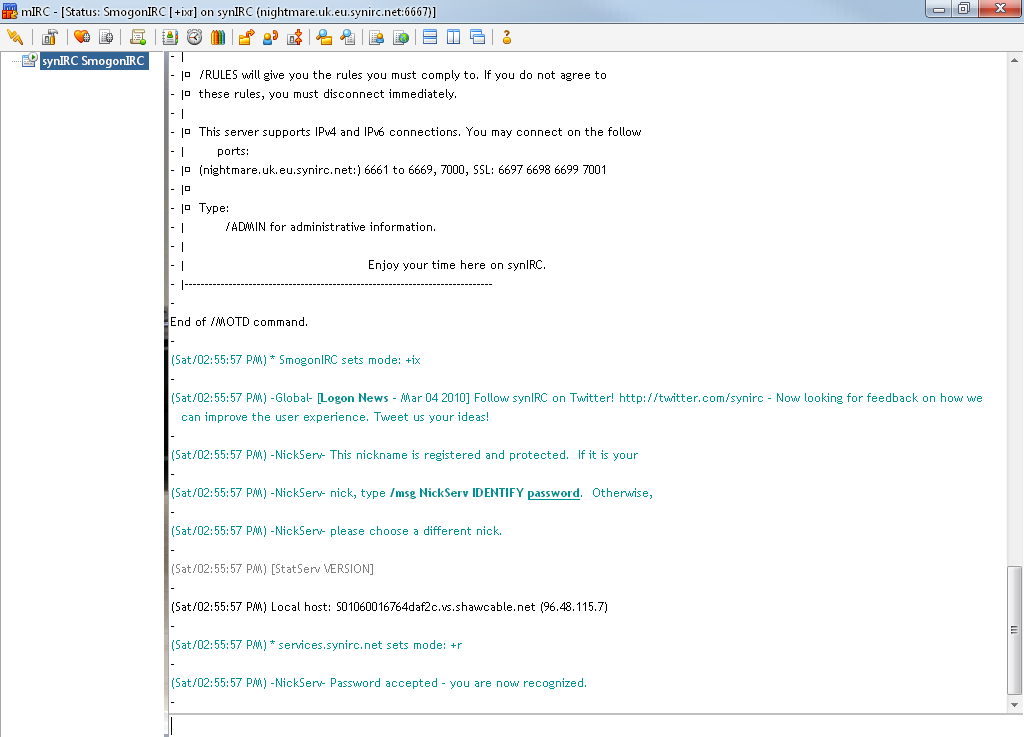Open the Address Book icon
This screenshot has width=1024, height=737.
click(170, 37)
